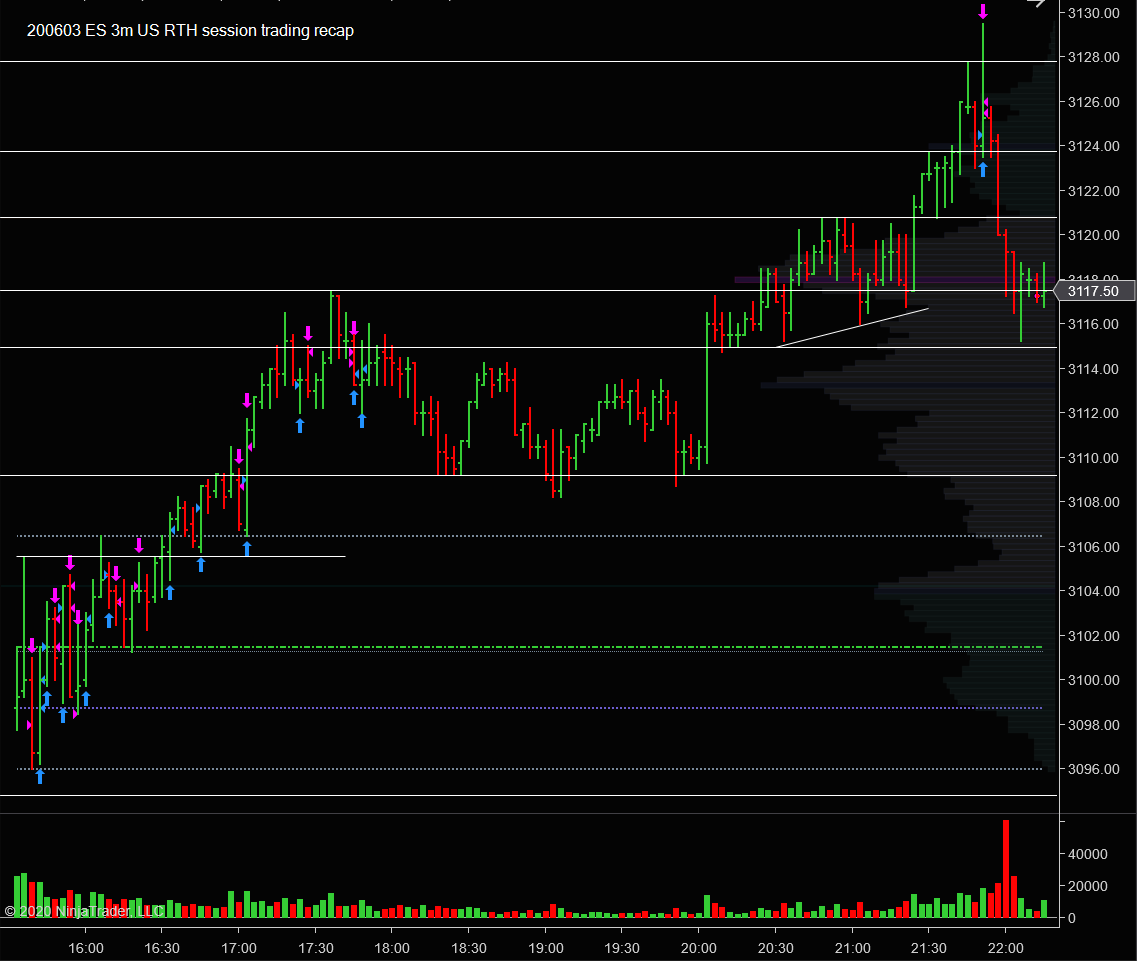Screen dimensions: 1137x961
Task: Click the 3106.00 price axis label
Action: pos(1093,547)
